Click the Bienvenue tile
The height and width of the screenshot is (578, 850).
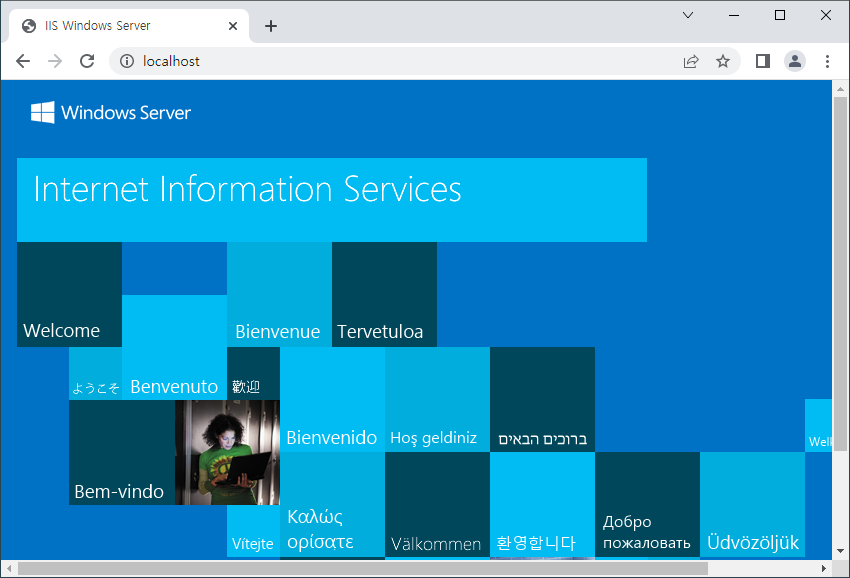(x=279, y=294)
